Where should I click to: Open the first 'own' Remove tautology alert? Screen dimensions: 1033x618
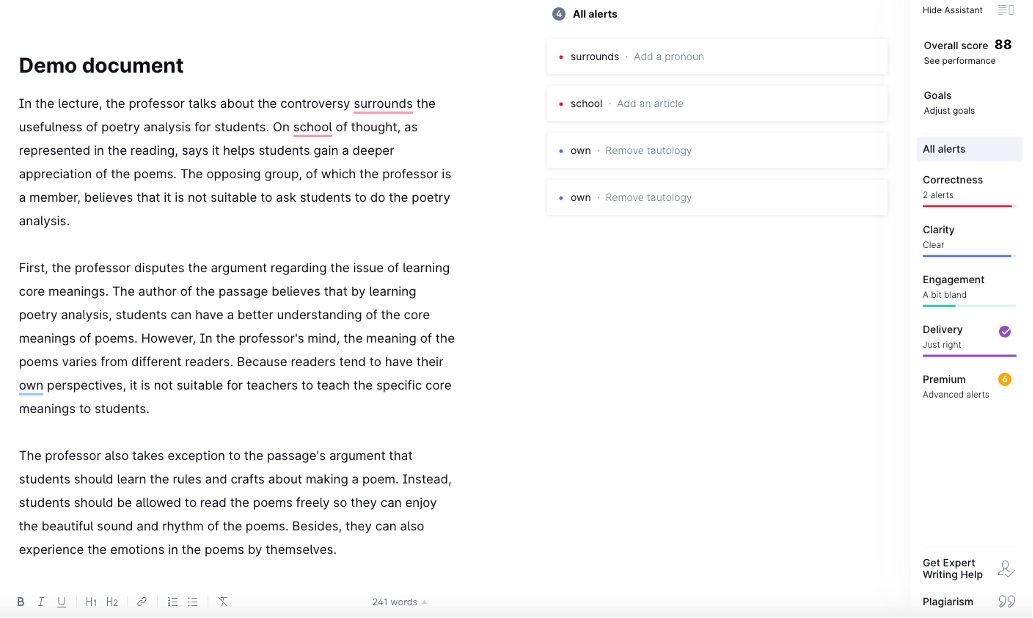click(717, 150)
